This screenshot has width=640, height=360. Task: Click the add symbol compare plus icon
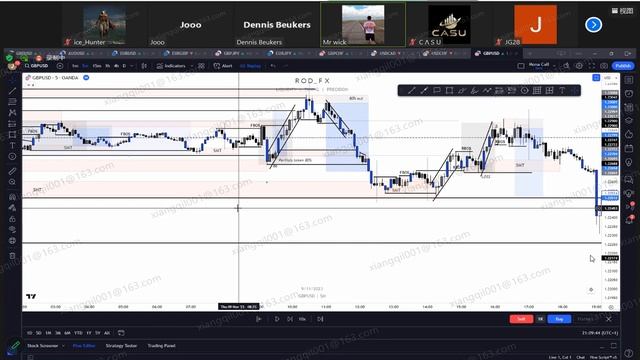coord(60,66)
